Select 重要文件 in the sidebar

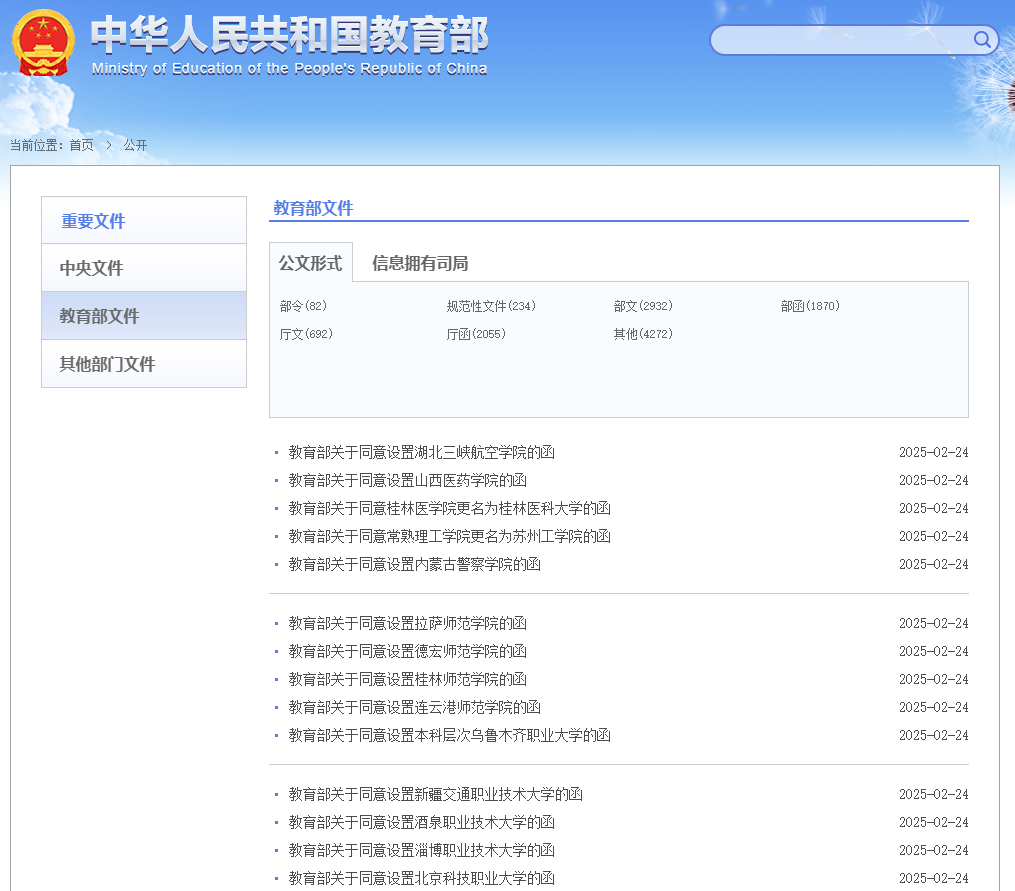point(93,221)
